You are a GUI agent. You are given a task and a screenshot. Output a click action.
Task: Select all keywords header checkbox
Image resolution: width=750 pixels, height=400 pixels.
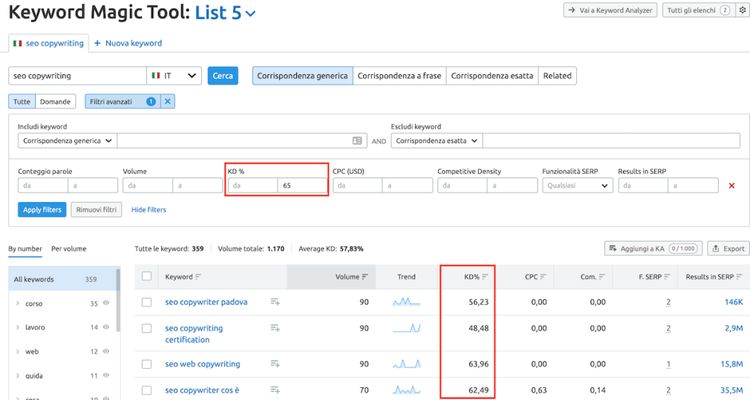pyautogui.click(x=147, y=276)
